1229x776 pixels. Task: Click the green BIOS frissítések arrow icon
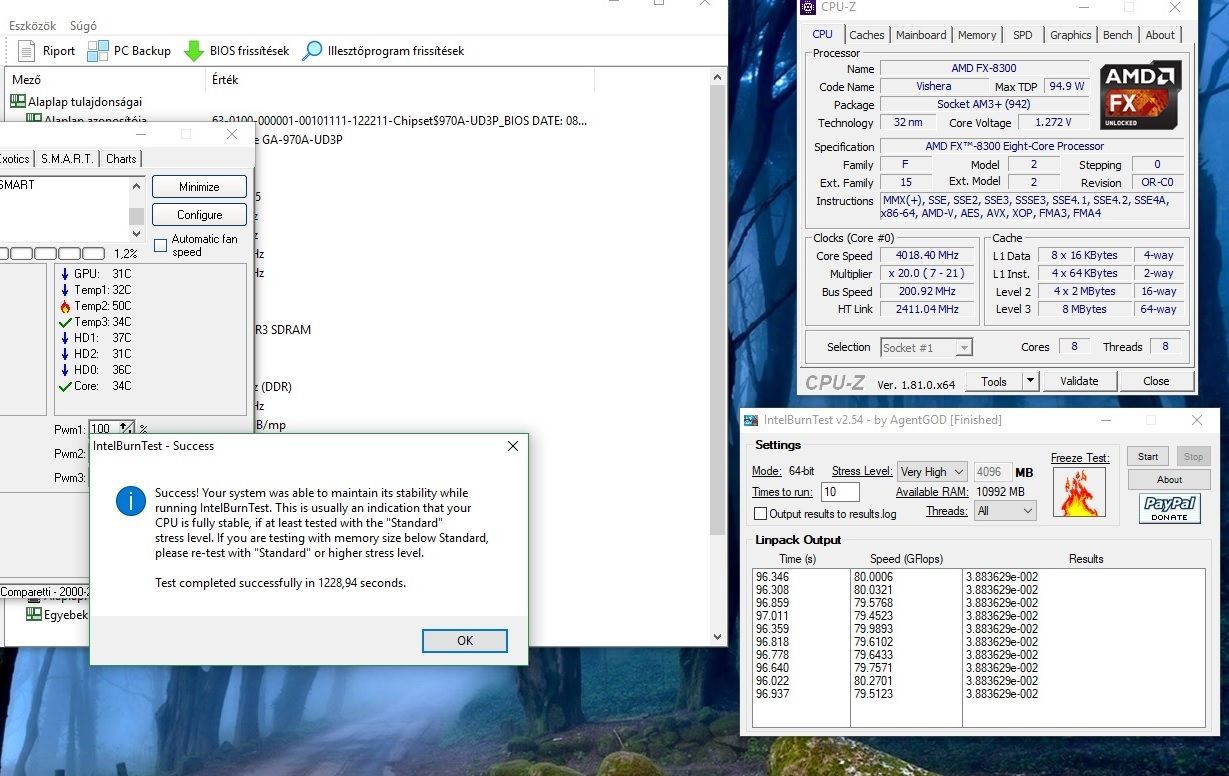click(194, 51)
